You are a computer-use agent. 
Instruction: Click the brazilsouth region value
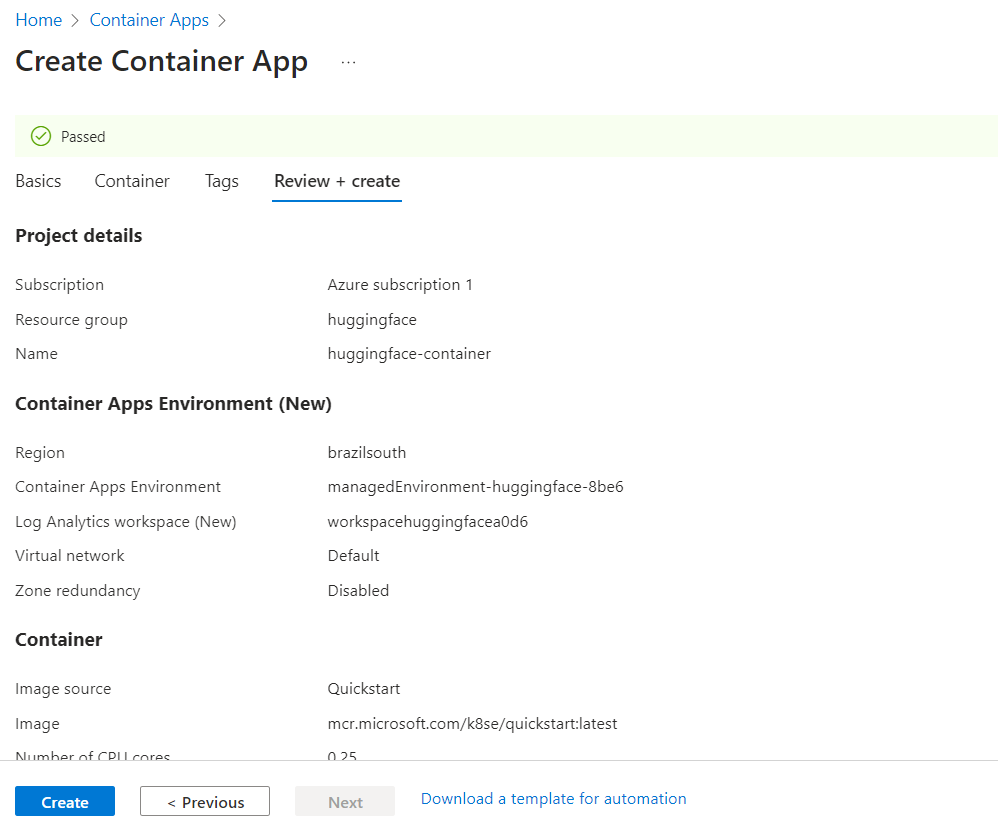pos(367,452)
